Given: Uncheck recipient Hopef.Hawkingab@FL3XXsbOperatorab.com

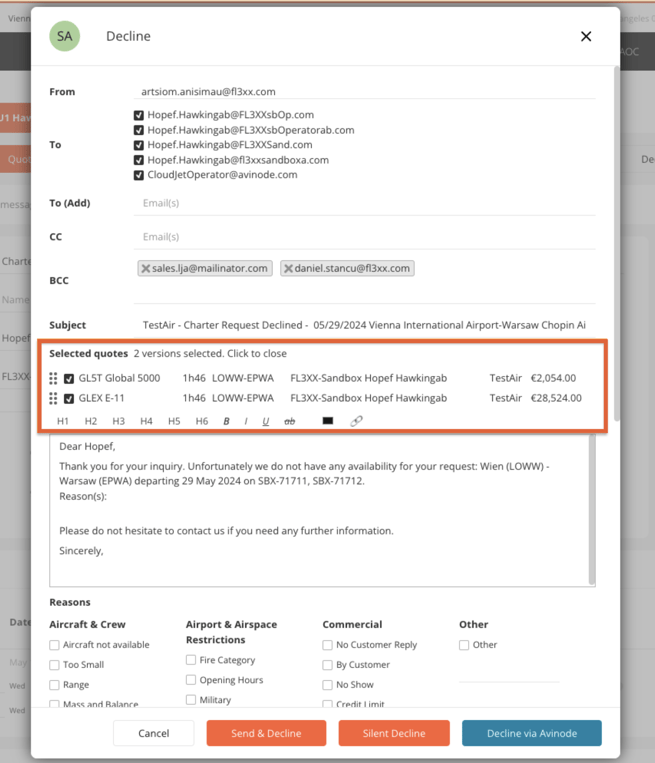Looking at the screenshot, I should point(139,130).
